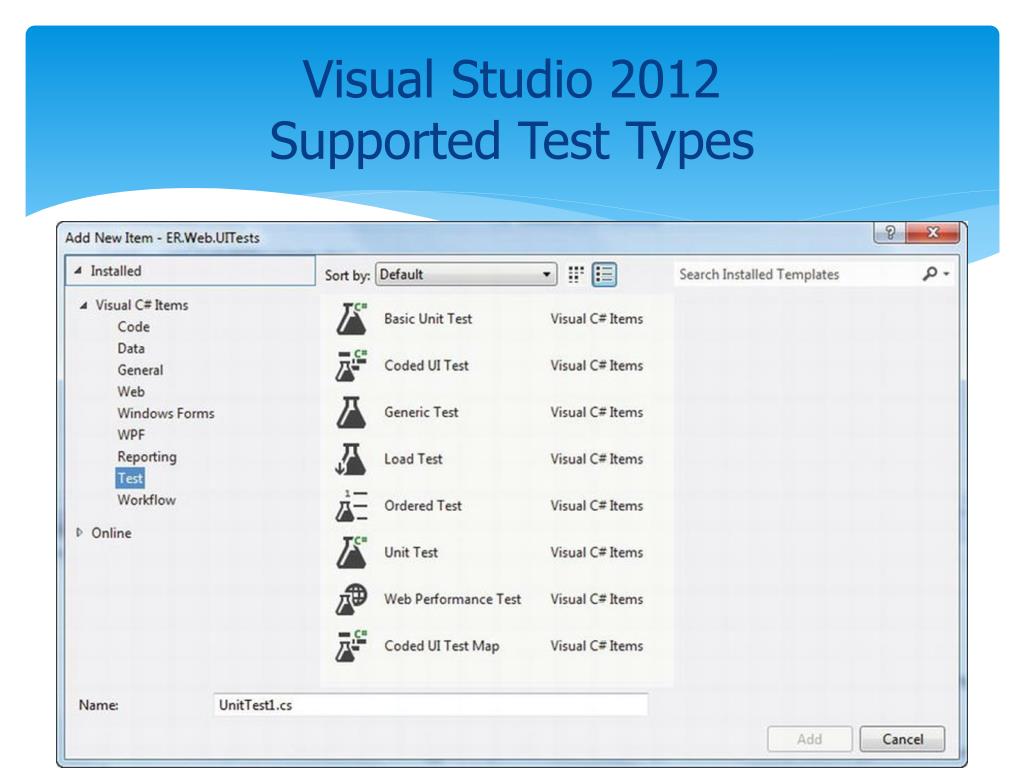This screenshot has height=768, width=1024.
Task: Select the General category
Action: (140, 370)
